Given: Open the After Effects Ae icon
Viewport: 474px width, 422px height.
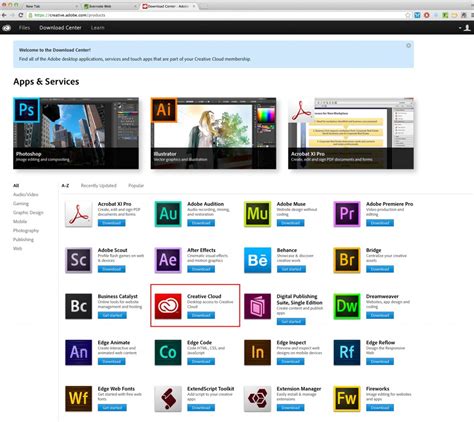Looking at the screenshot, I should click(x=168, y=260).
